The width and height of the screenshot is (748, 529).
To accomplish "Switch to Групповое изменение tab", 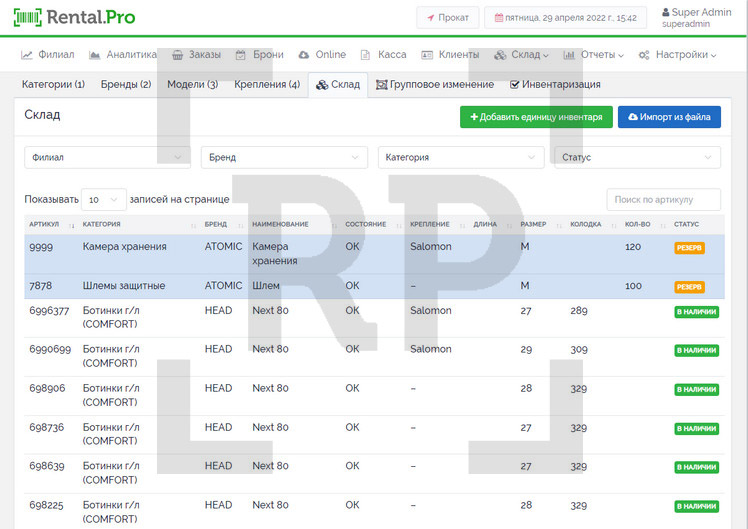I will tap(435, 85).
